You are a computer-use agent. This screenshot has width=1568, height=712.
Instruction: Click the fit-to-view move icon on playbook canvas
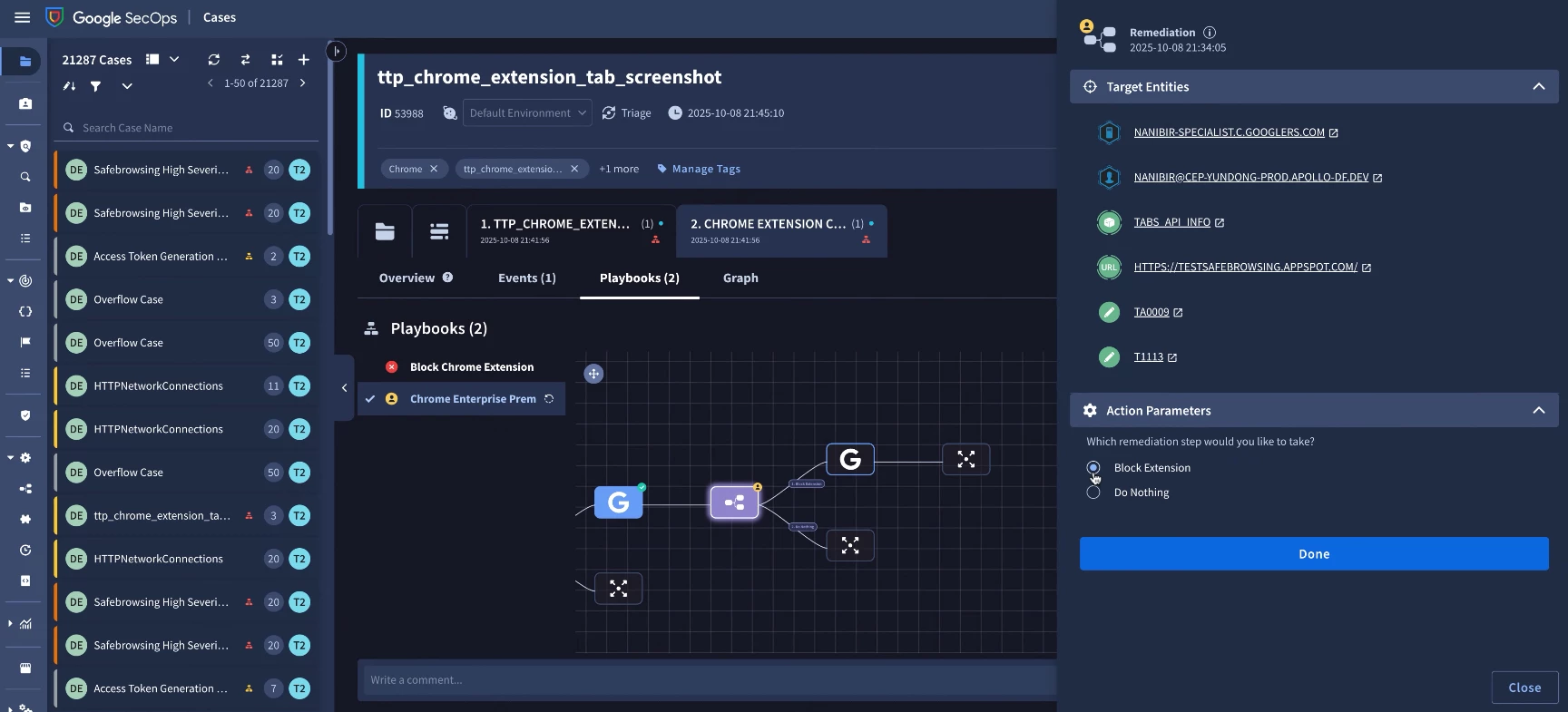click(593, 374)
